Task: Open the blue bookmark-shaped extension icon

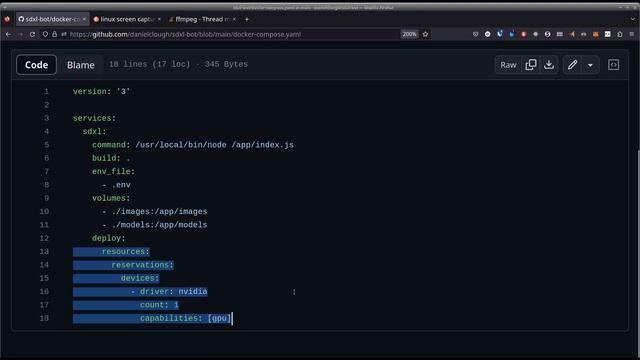Action: pos(511,34)
